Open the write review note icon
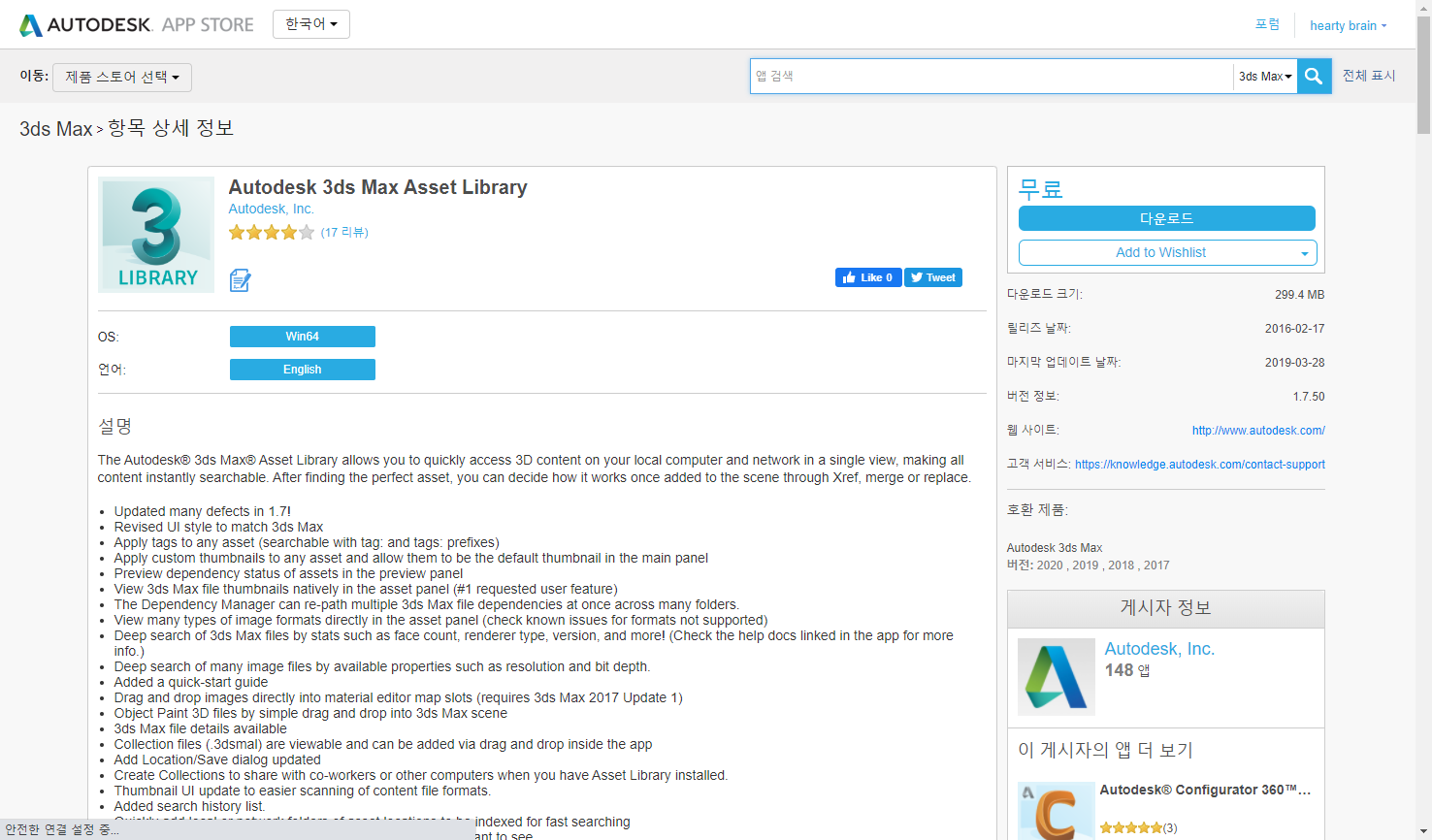 click(240, 280)
